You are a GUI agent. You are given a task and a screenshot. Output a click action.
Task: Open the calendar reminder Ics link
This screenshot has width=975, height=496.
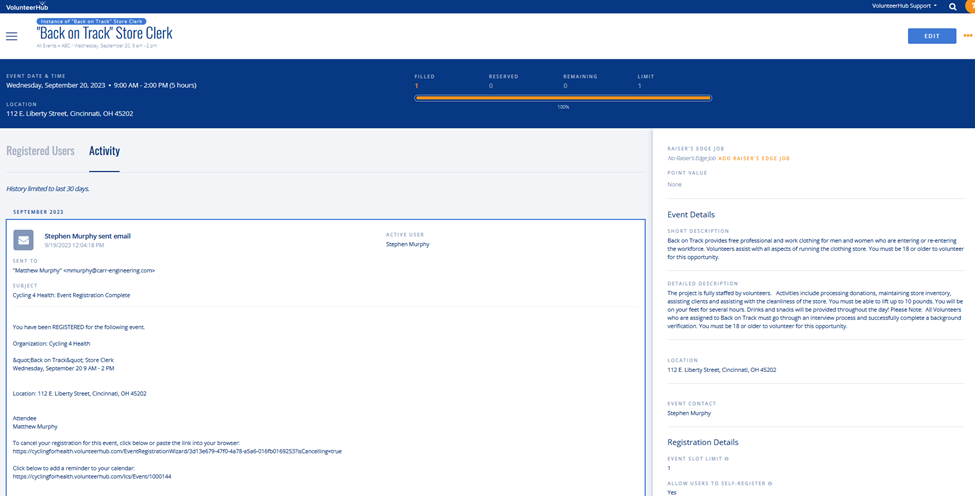pyautogui.click(x=92, y=476)
